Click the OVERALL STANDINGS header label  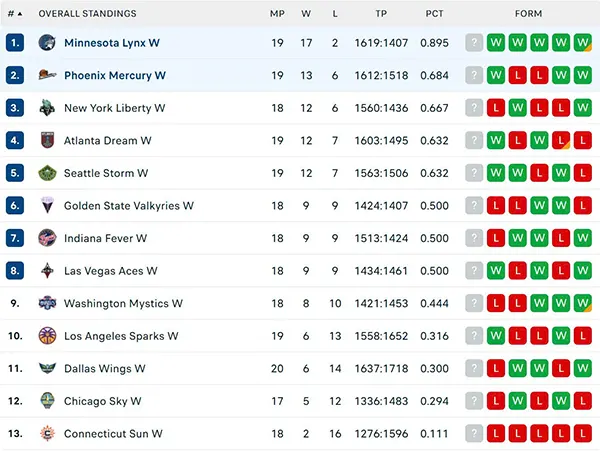(87, 14)
